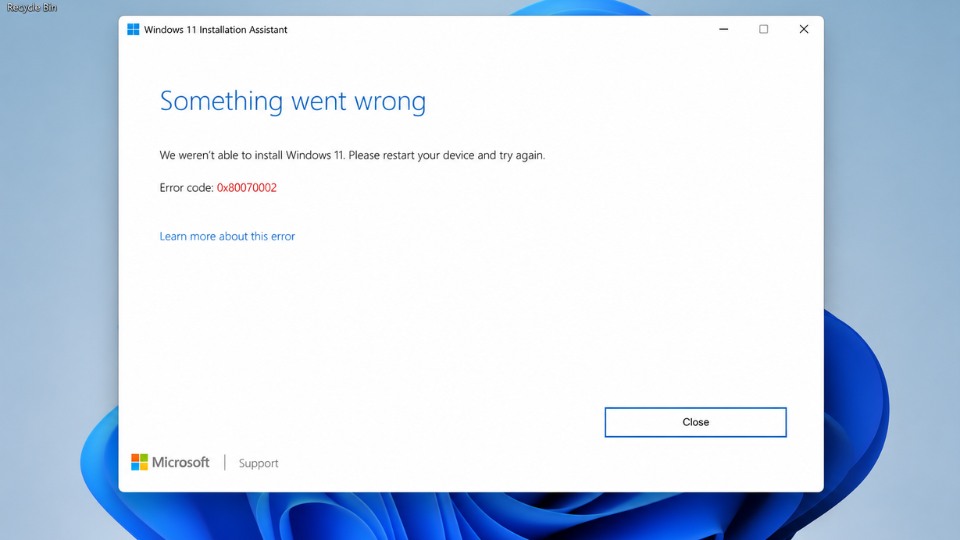Click the Error code: label

(x=187, y=187)
